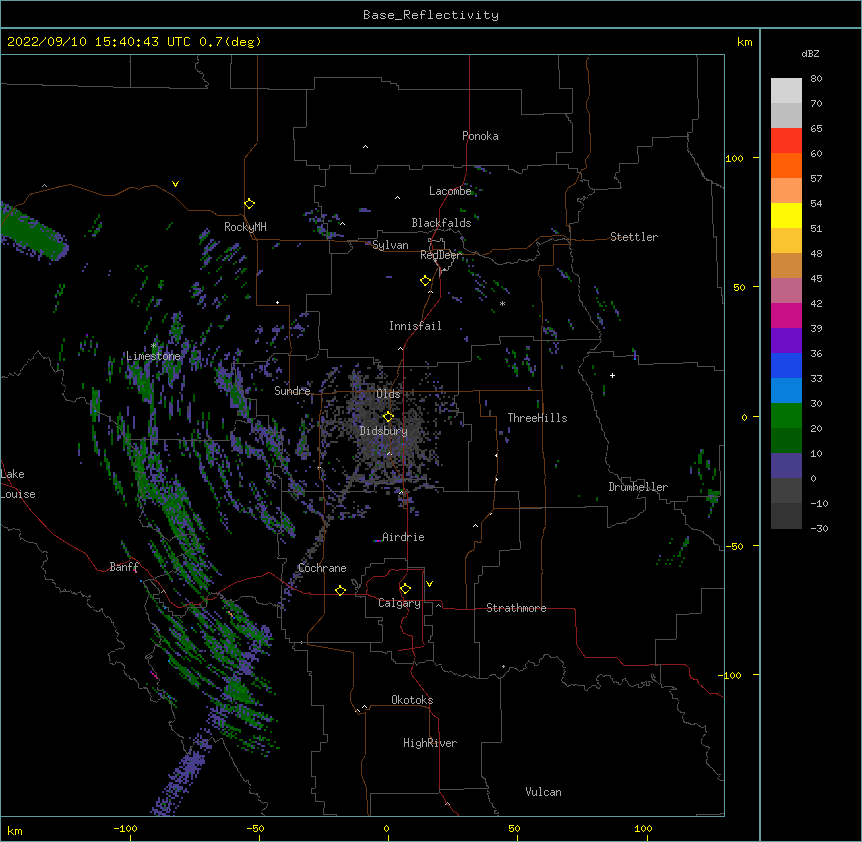Viewport: 862px width, 842px height.
Task: Click the yellow diamond marker south of RedDeer
Action: pyautogui.click(x=426, y=281)
